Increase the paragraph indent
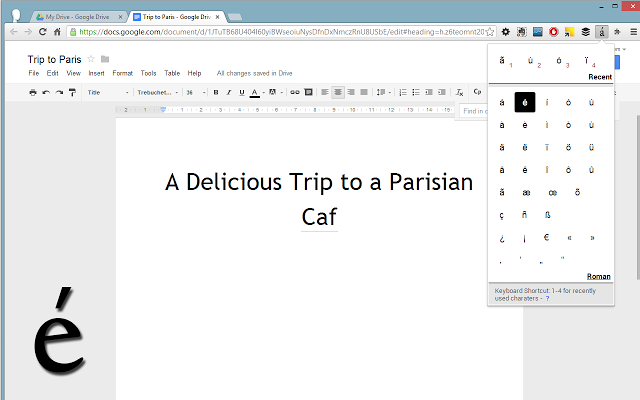The width and height of the screenshot is (640, 400). [442, 92]
